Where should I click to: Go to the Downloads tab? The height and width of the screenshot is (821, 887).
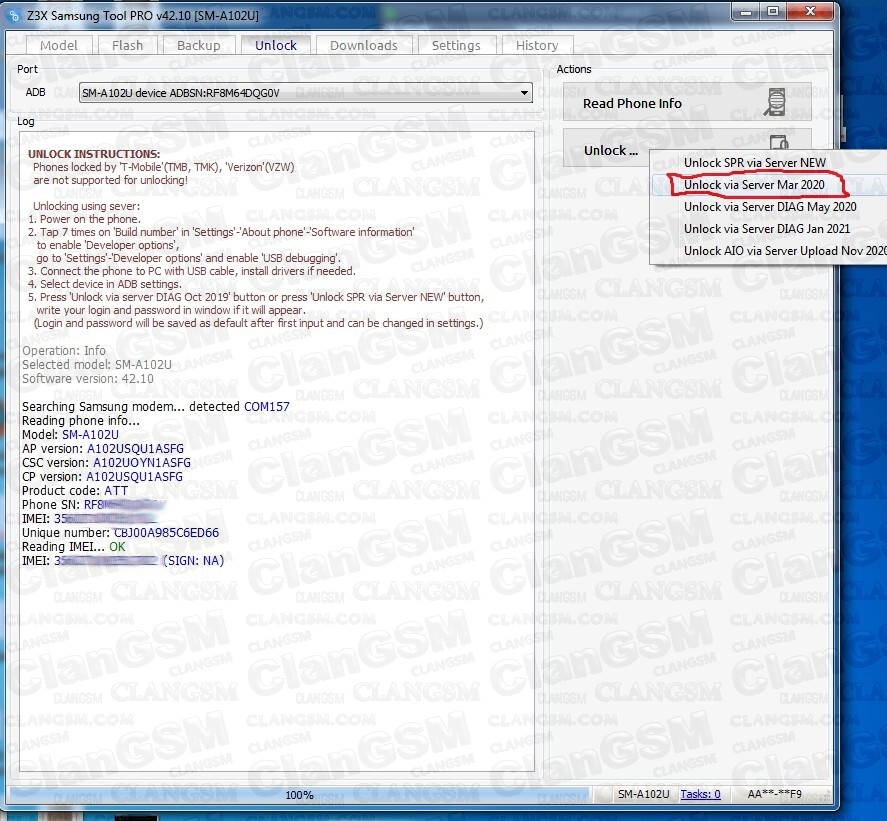[x=364, y=45]
